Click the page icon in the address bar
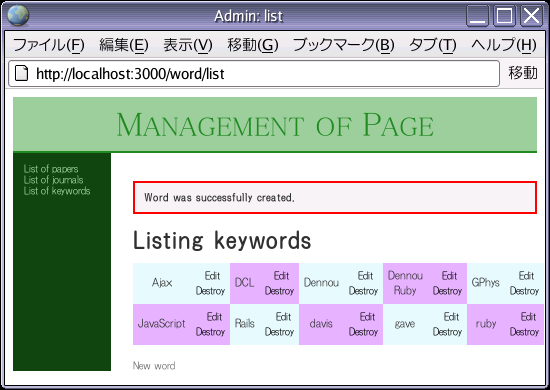550x390 pixels. point(21,73)
